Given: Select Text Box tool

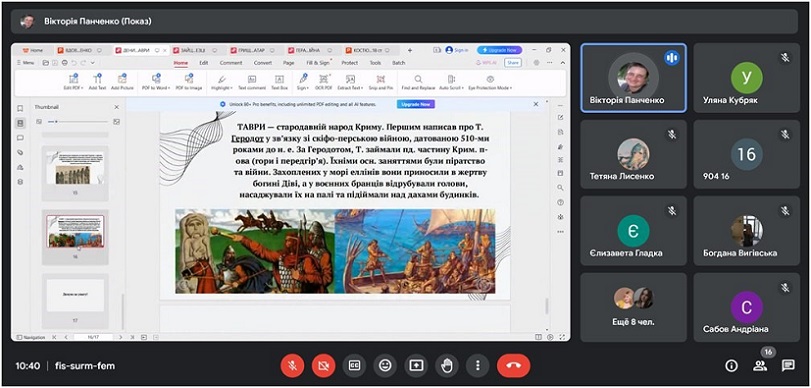Looking at the screenshot, I should coord(279,82).
